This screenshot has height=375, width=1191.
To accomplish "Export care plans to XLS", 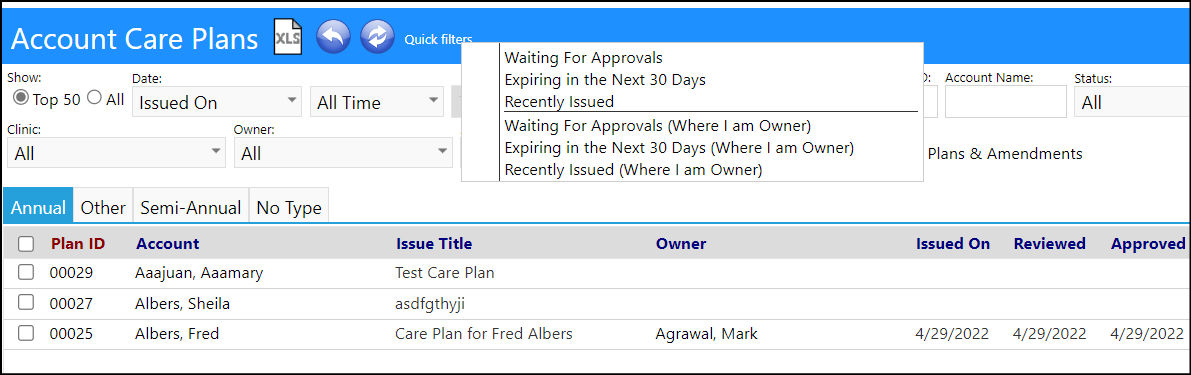I will click(288, 36).
